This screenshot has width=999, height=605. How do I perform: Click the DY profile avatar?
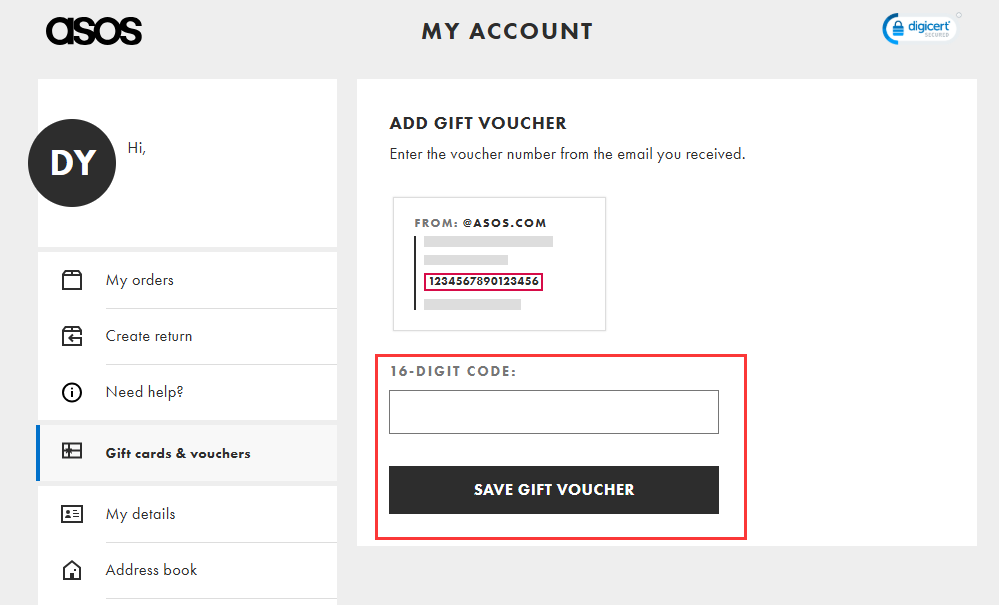point(72,163)
